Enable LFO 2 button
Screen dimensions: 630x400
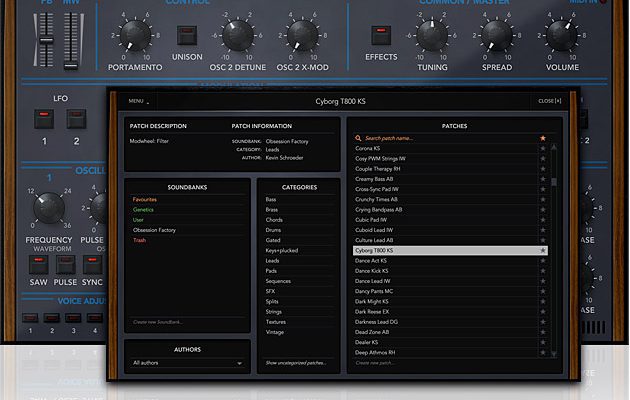[77, 121]
